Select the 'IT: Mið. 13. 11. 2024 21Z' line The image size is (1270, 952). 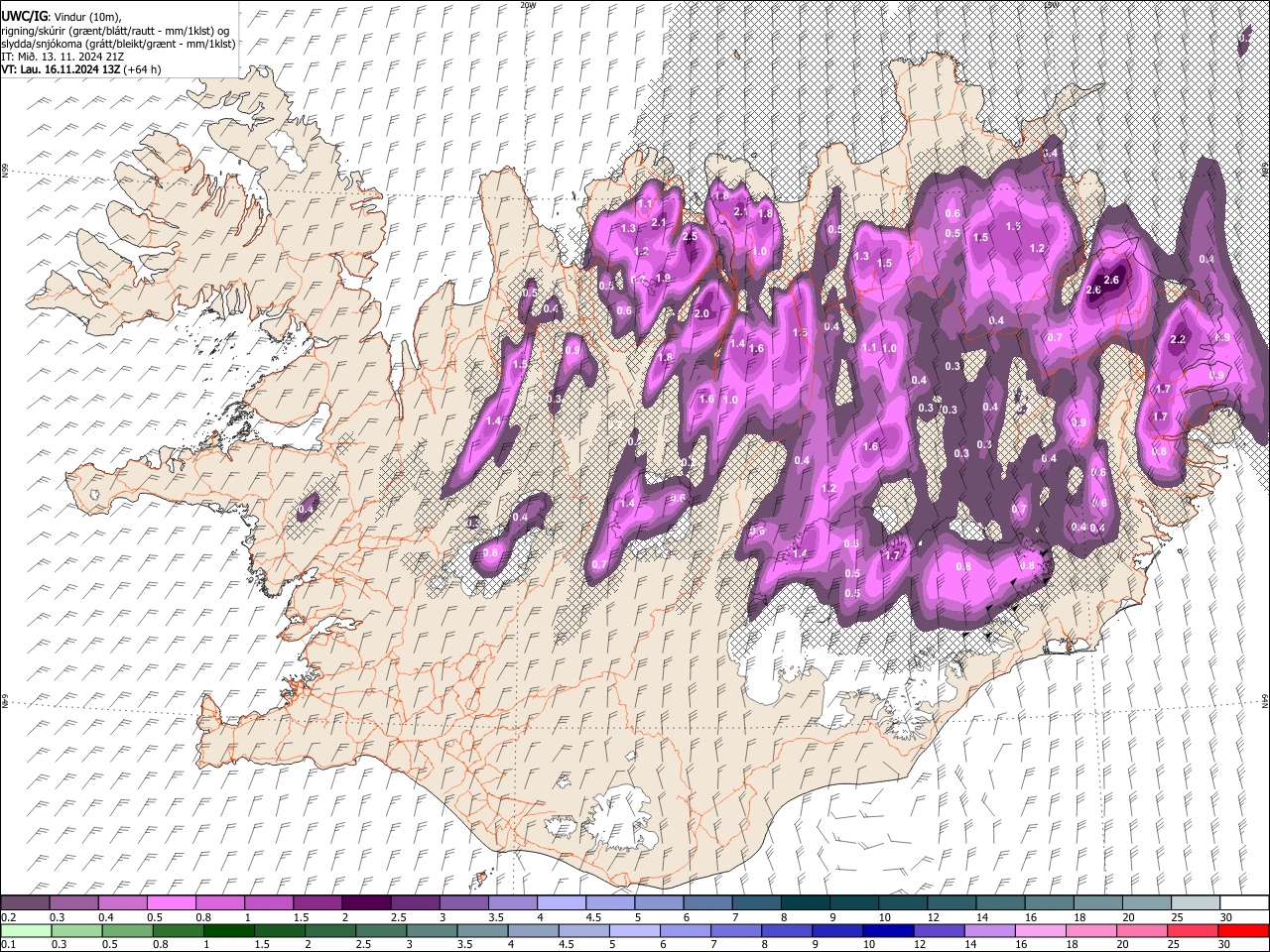point(63,57)
